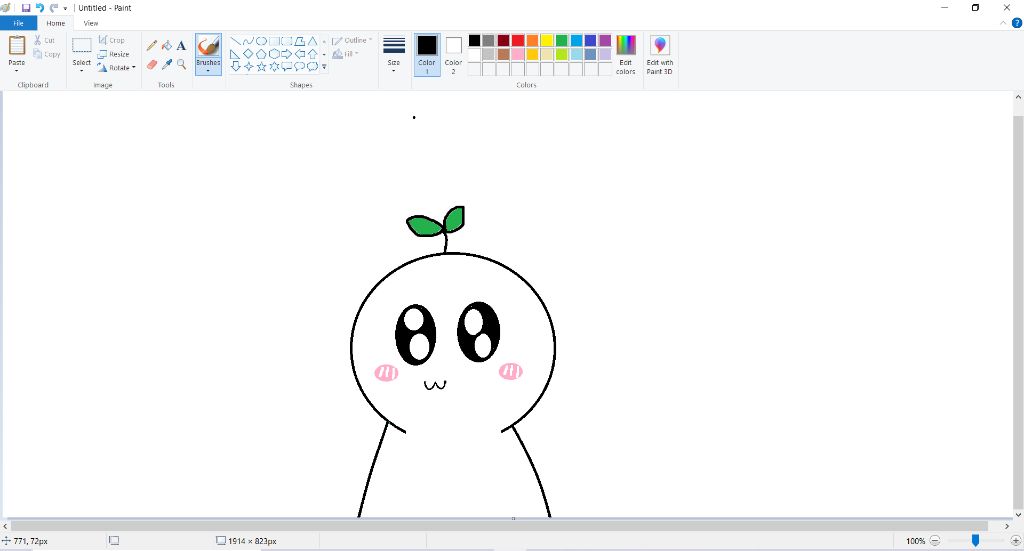Expand the Shapes gallery more arrow
Screen dimensions: 1024x551
click(325, 67)
